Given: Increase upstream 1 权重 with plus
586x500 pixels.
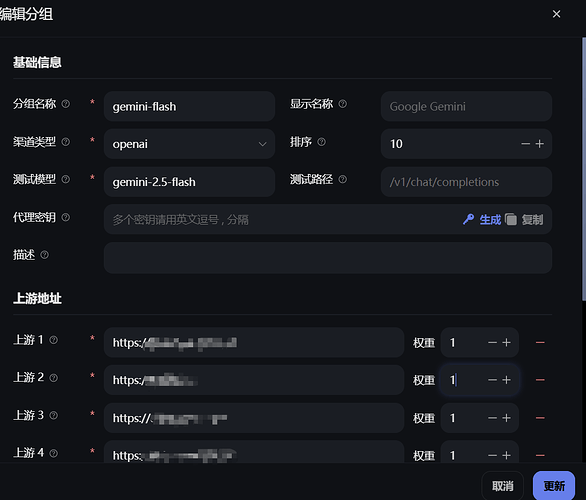Looking at the screenshot, I should click(x=506, y=343).
